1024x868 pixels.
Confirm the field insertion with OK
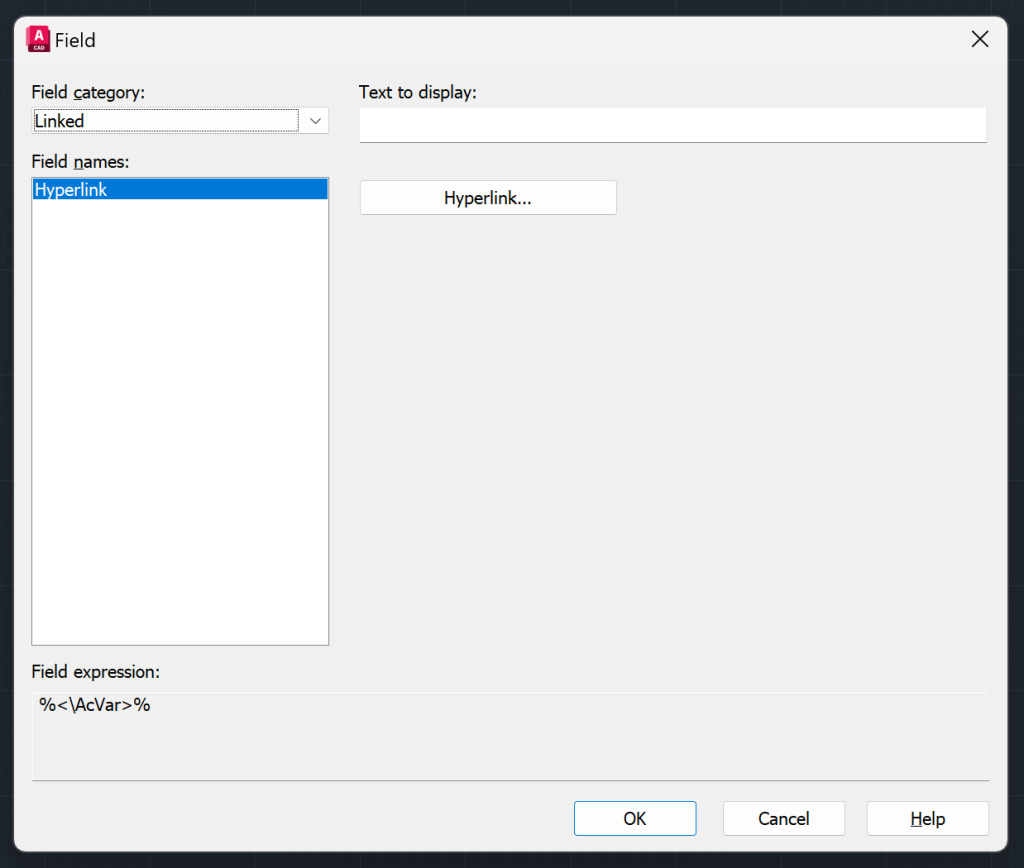[635, 818]
